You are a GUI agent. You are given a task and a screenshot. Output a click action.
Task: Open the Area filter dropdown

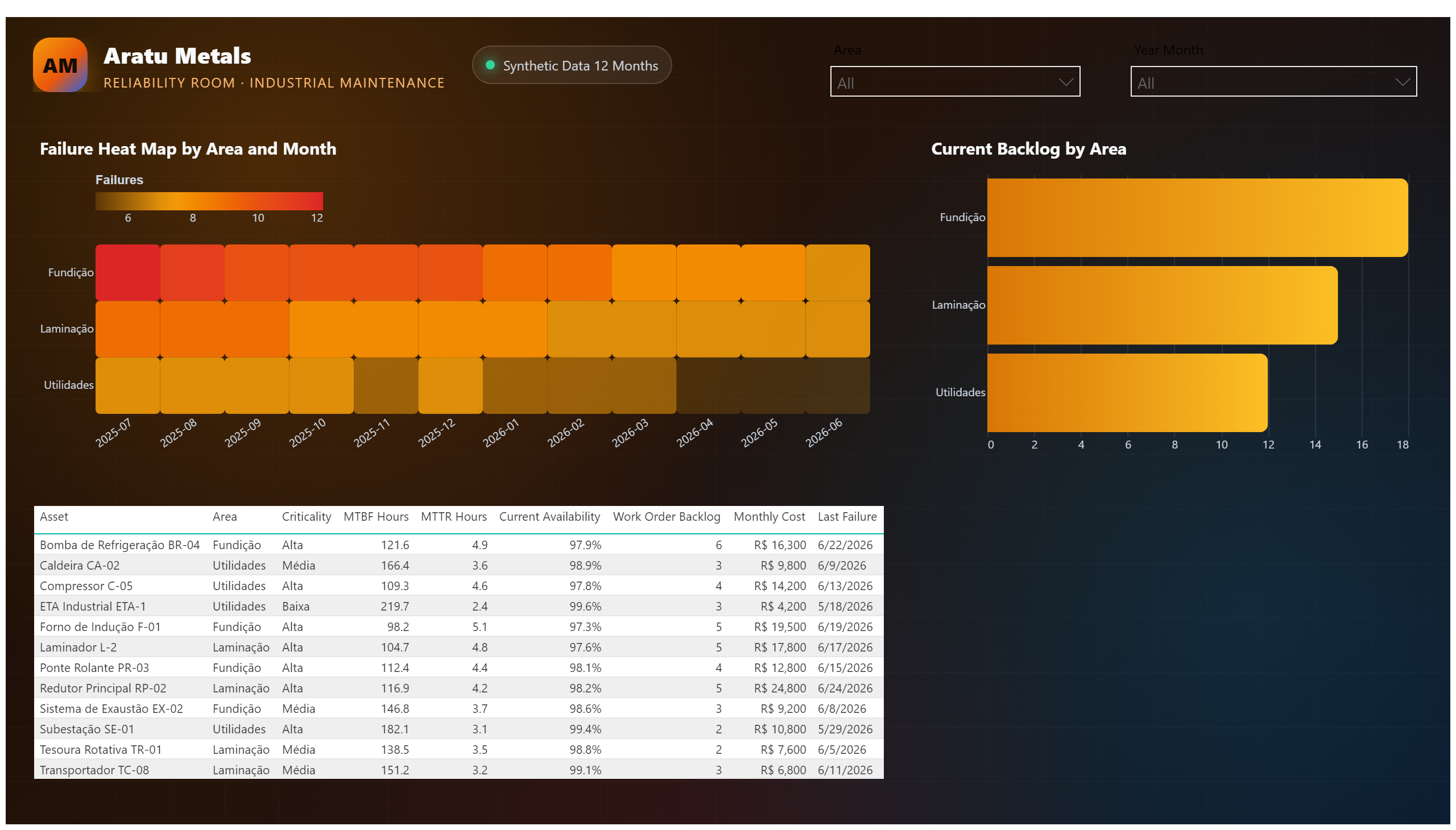[x=955, y=81]
